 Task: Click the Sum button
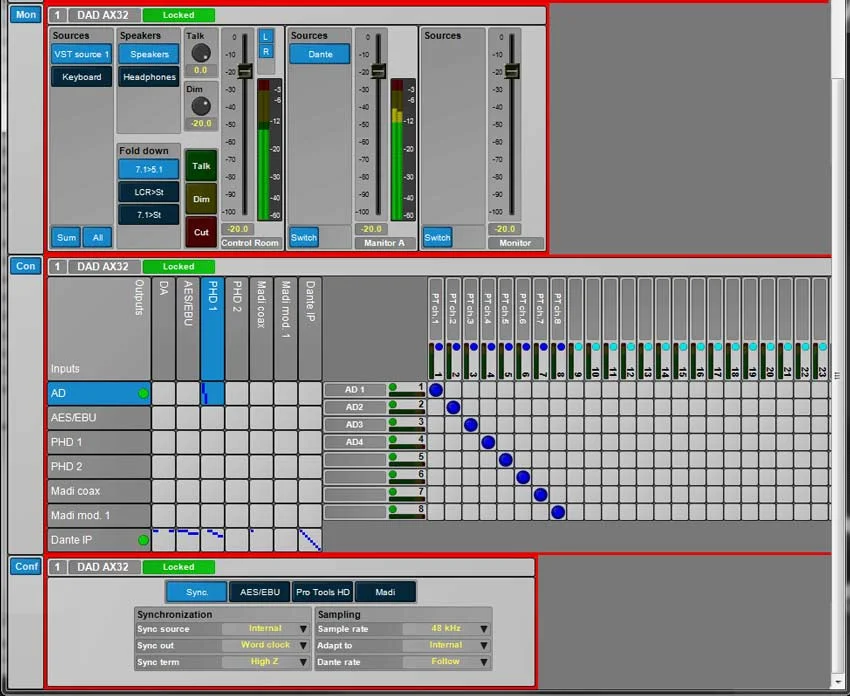pos(66,237)
